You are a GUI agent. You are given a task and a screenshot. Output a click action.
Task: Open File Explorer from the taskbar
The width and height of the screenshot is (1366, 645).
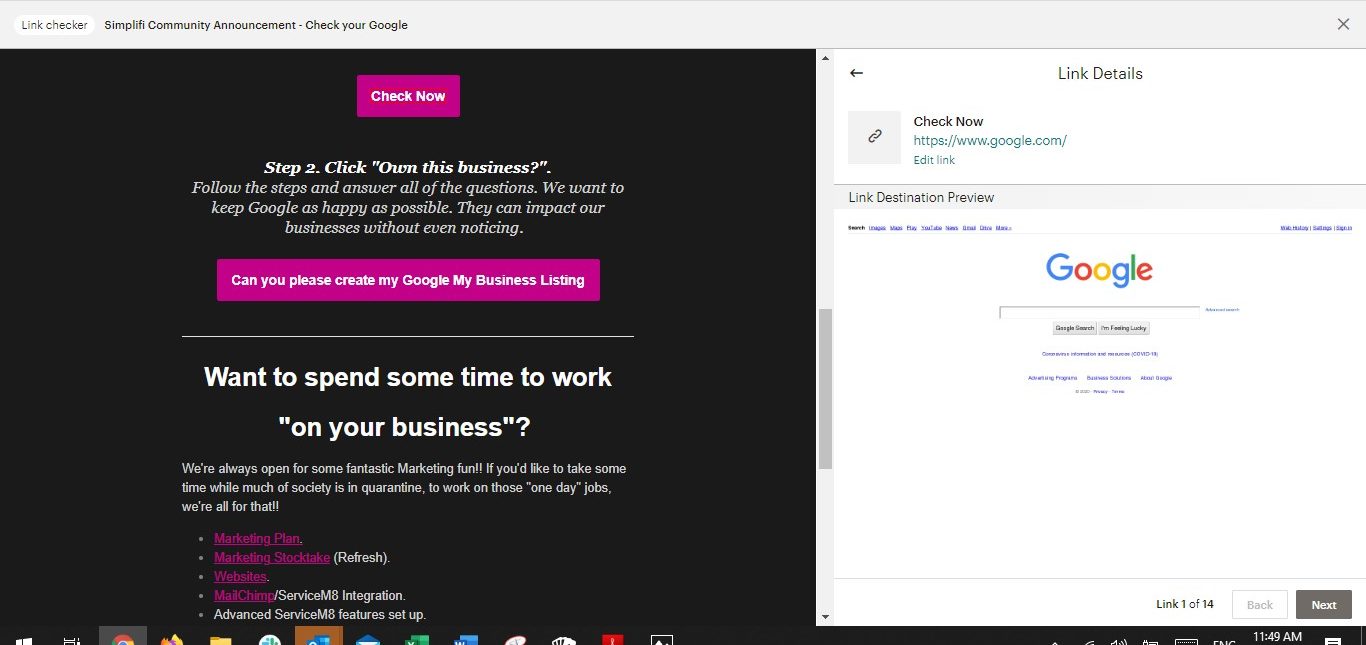[x=221, y=639]
